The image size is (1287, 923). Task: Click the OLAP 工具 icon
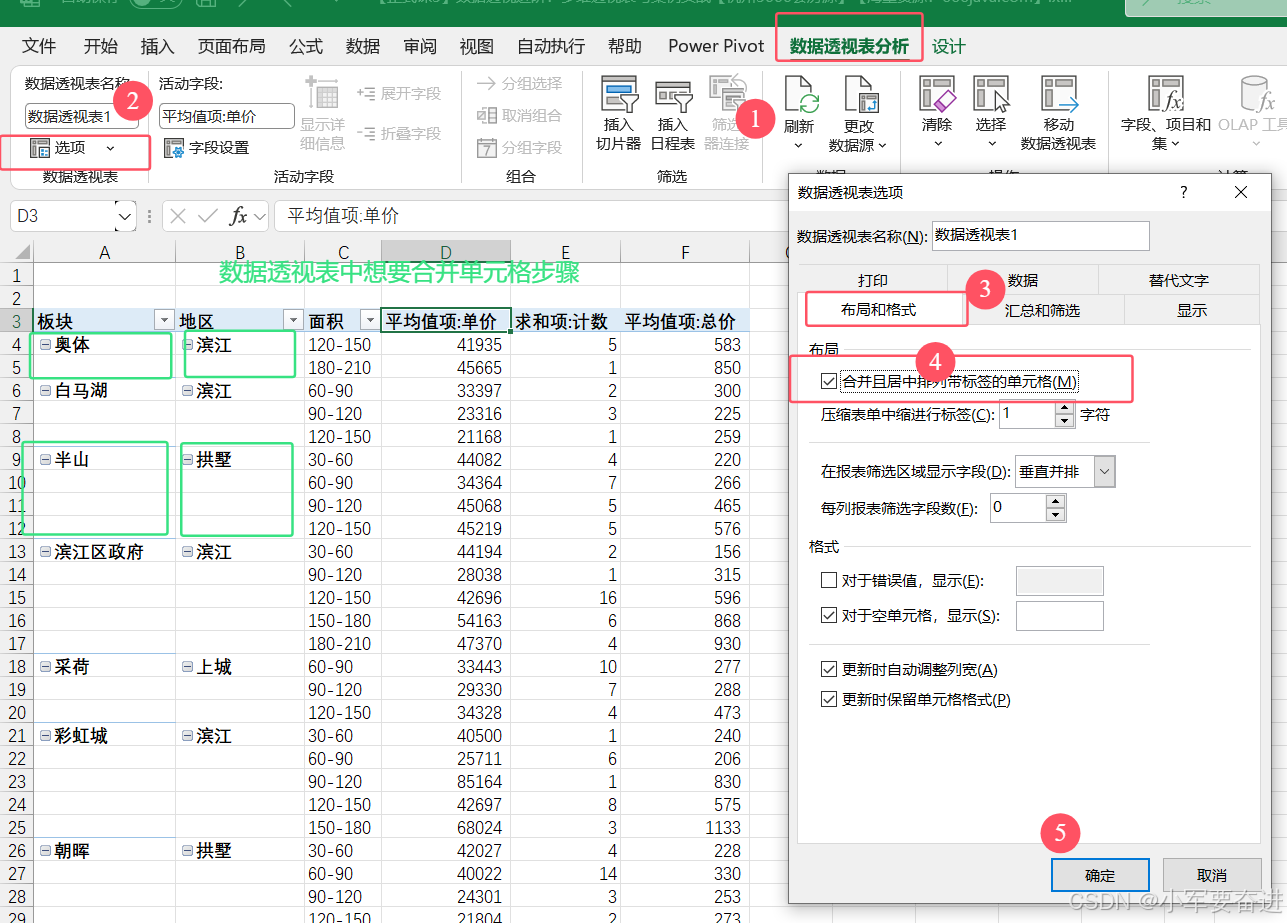pos(1256,96)
